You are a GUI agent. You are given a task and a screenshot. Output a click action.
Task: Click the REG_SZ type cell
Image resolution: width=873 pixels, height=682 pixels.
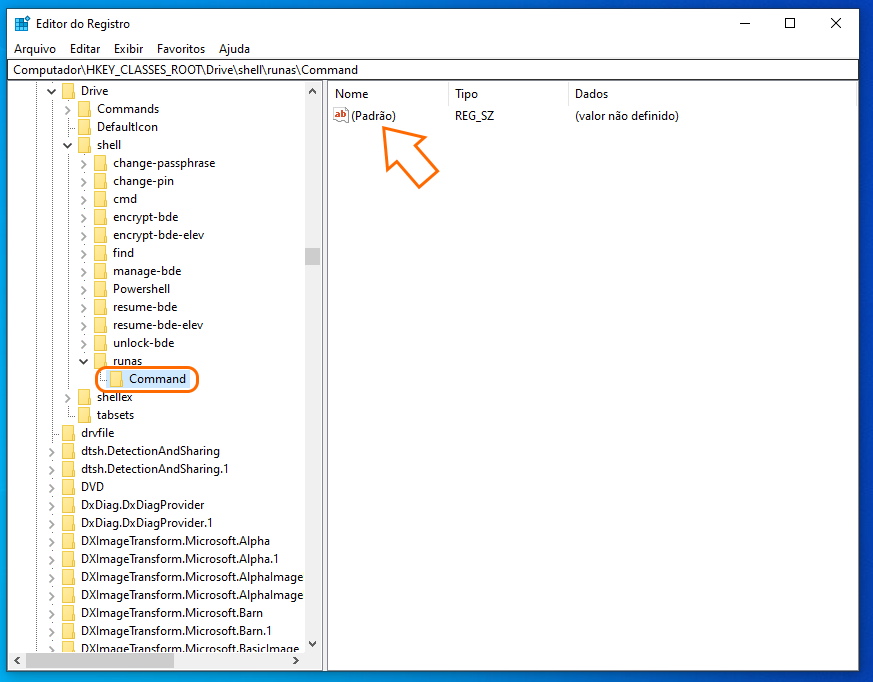coord(474,116)
